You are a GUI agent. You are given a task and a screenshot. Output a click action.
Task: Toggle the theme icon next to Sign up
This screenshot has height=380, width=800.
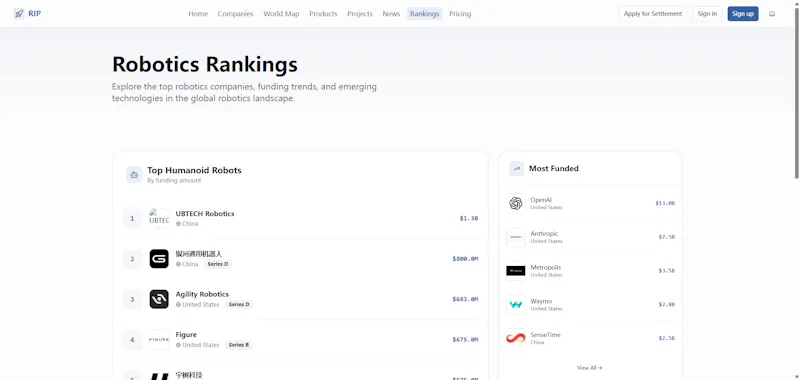[772, 14]
